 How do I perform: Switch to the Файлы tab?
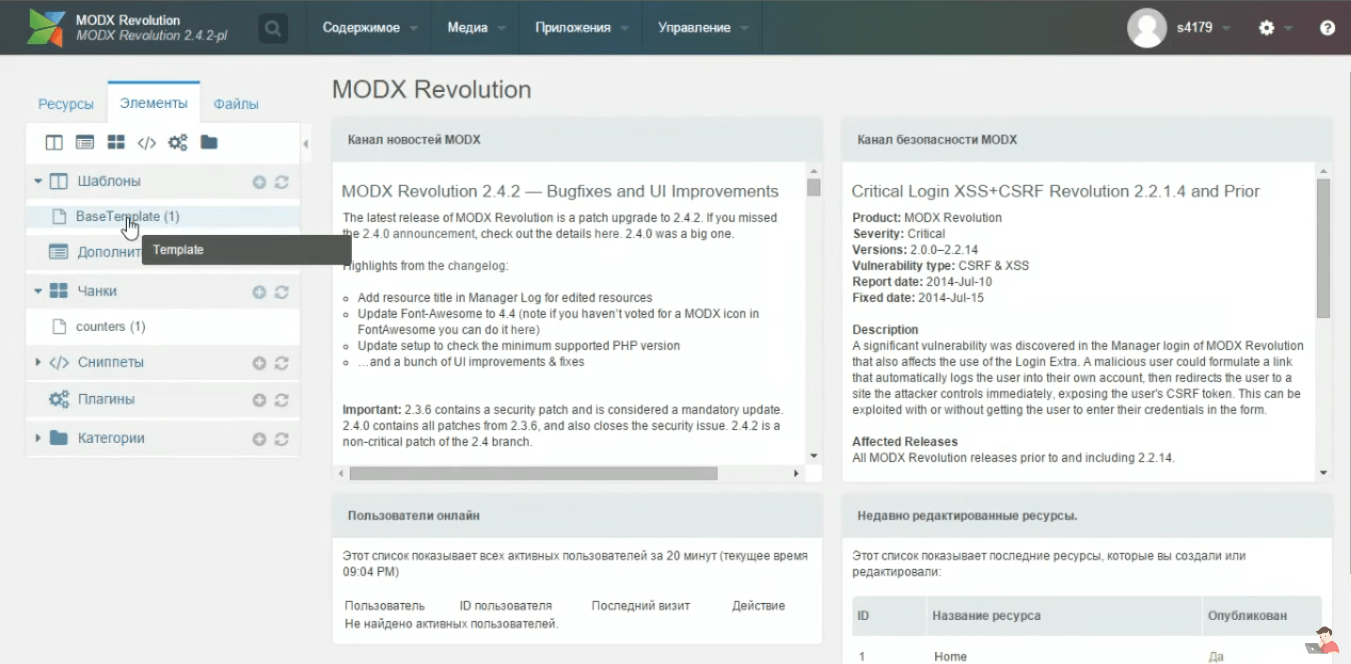pyautogui.click(x=236, y=104)
